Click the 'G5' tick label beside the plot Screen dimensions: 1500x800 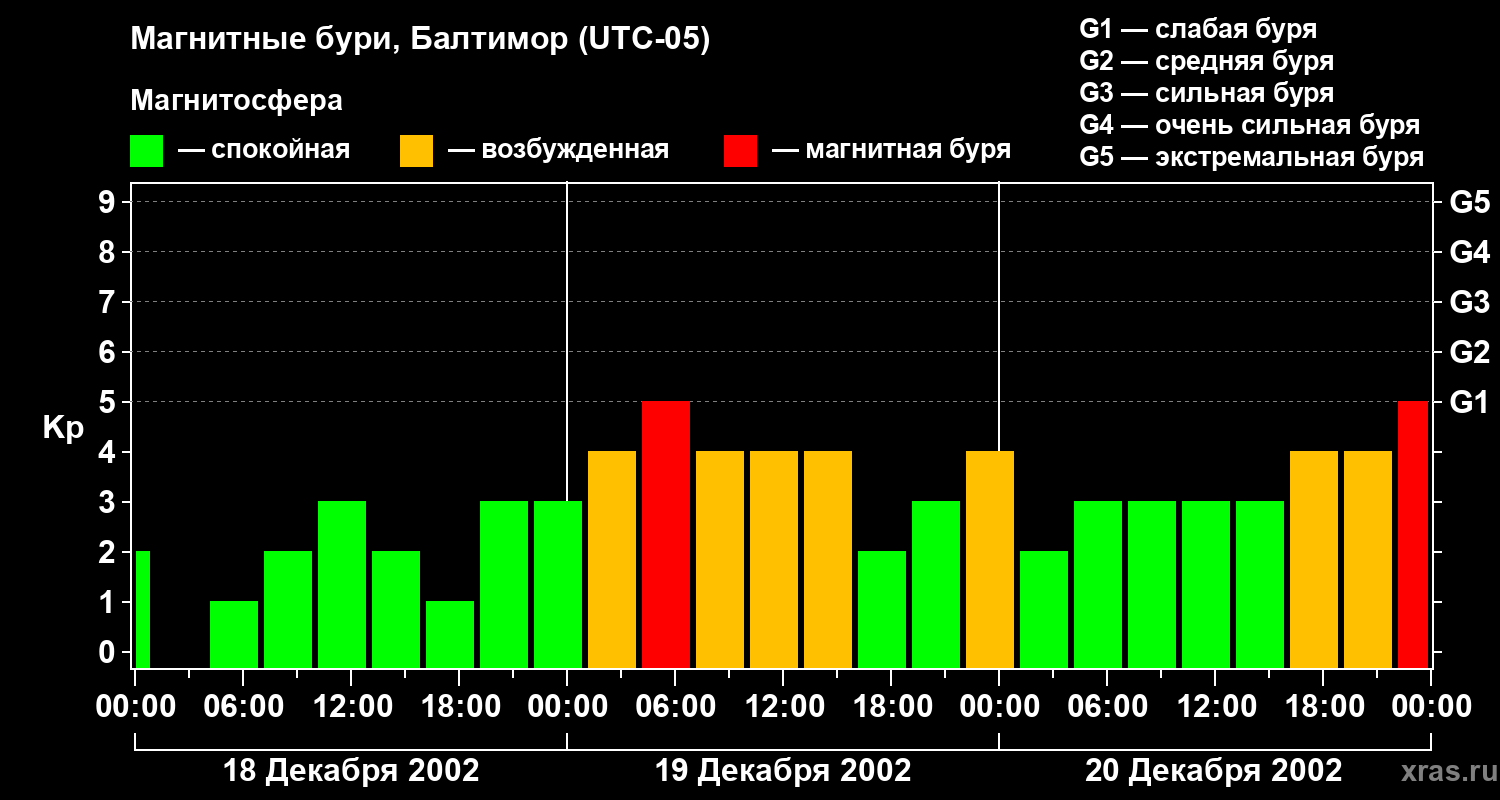coord(1469,202)
